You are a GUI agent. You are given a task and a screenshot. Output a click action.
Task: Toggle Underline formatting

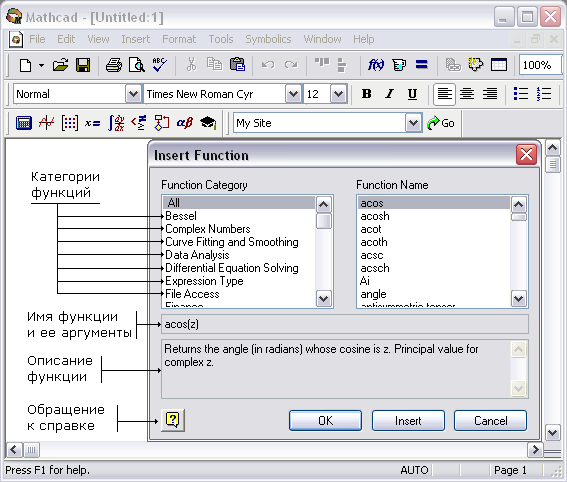pyautogui.click(x=412, y=94)
